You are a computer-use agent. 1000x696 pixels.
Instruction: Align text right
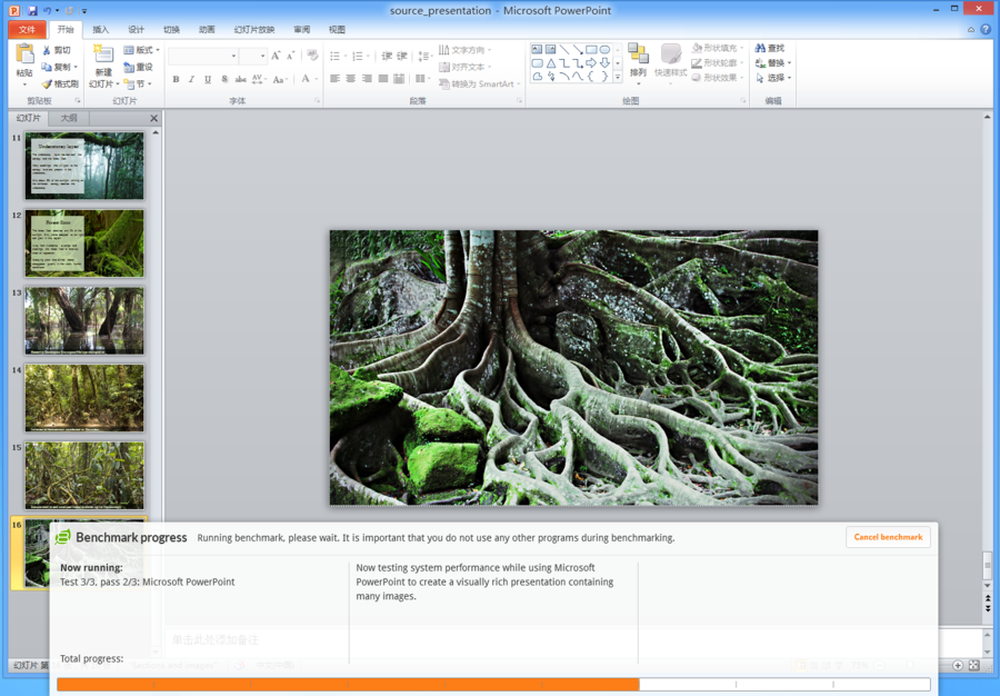pos(367,78)
